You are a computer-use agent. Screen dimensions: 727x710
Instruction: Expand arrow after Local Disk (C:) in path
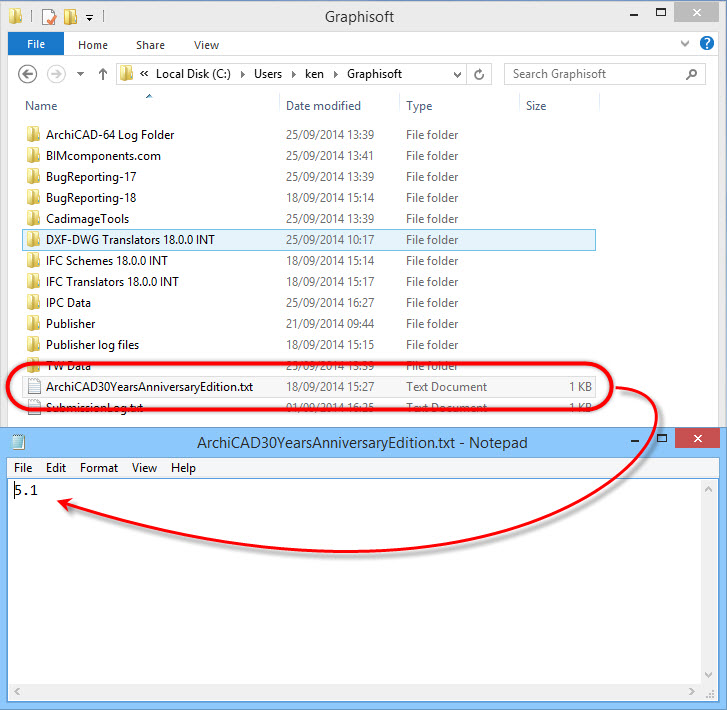[242, 75]
